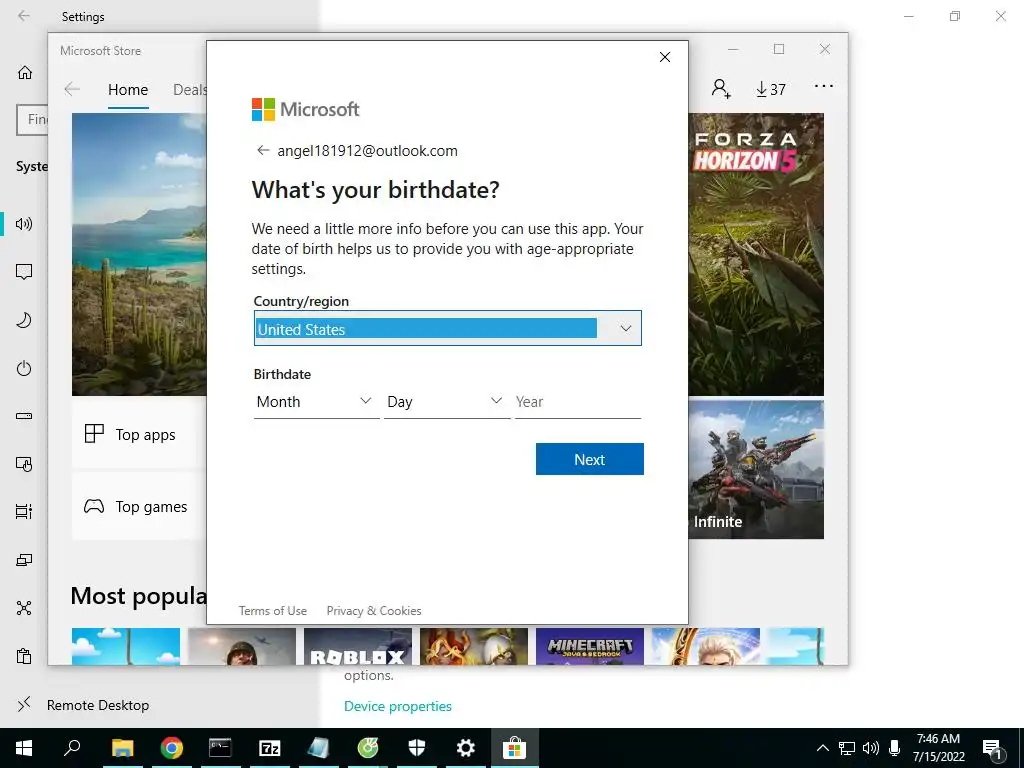Click the Year input field
Screen dimensions: 1024x768
point(578,402)
